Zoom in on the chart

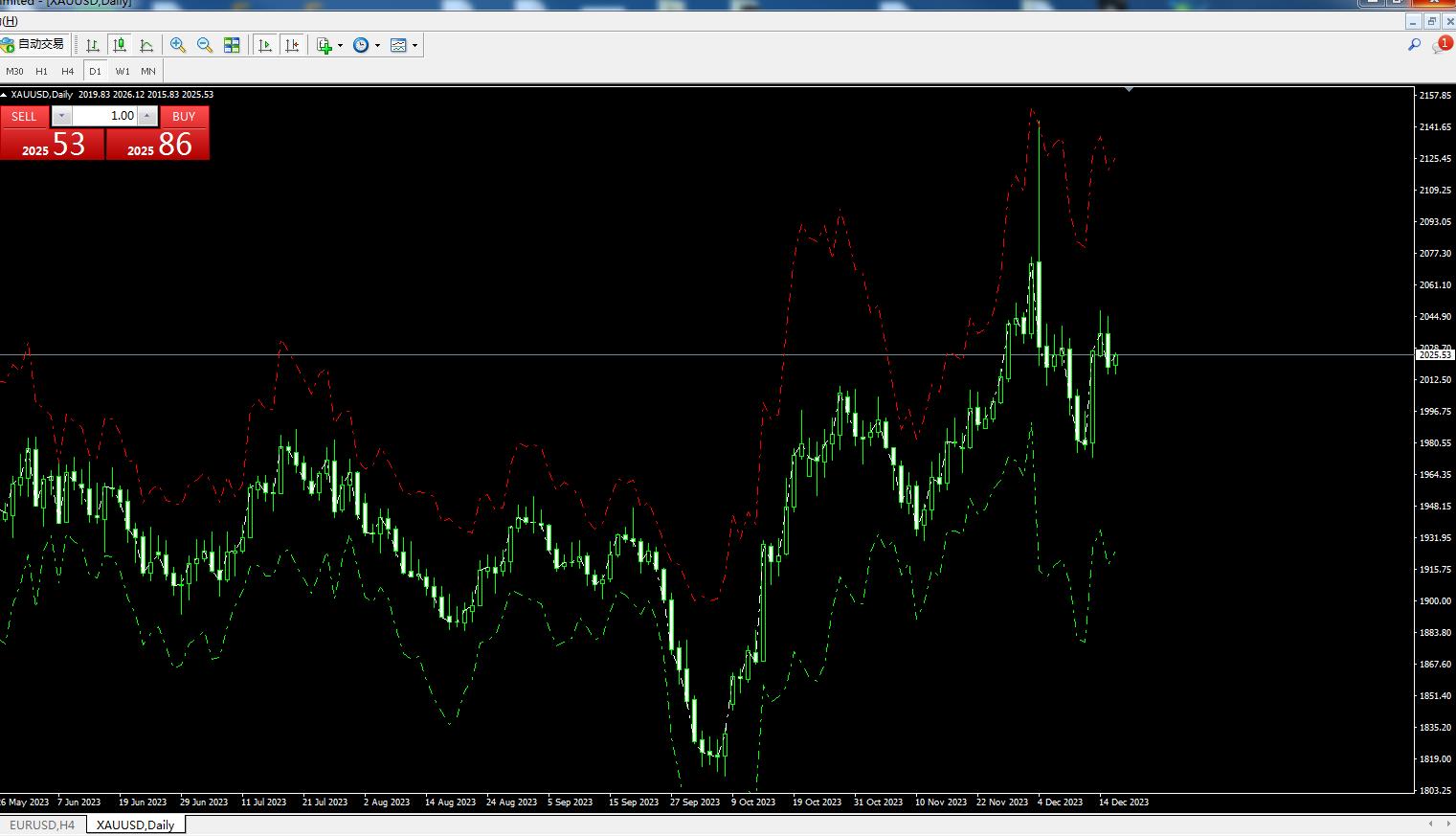(x=178, y=45)
